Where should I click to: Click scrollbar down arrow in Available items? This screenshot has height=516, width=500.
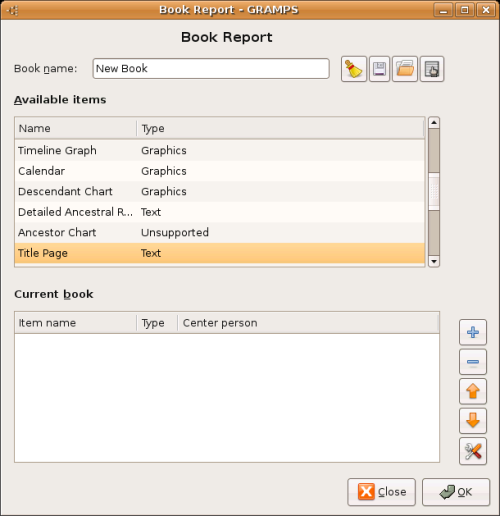pos(434,261)
